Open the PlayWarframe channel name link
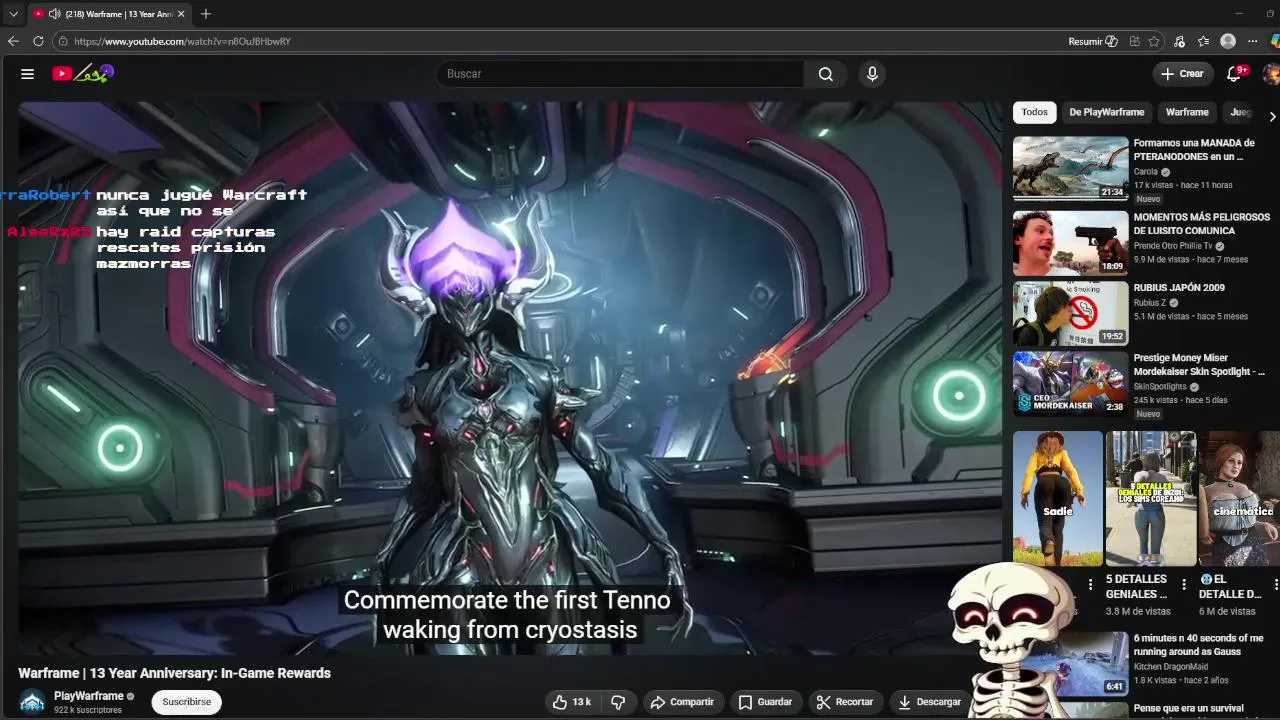1280x720 pixels. (x=88, y=696)
